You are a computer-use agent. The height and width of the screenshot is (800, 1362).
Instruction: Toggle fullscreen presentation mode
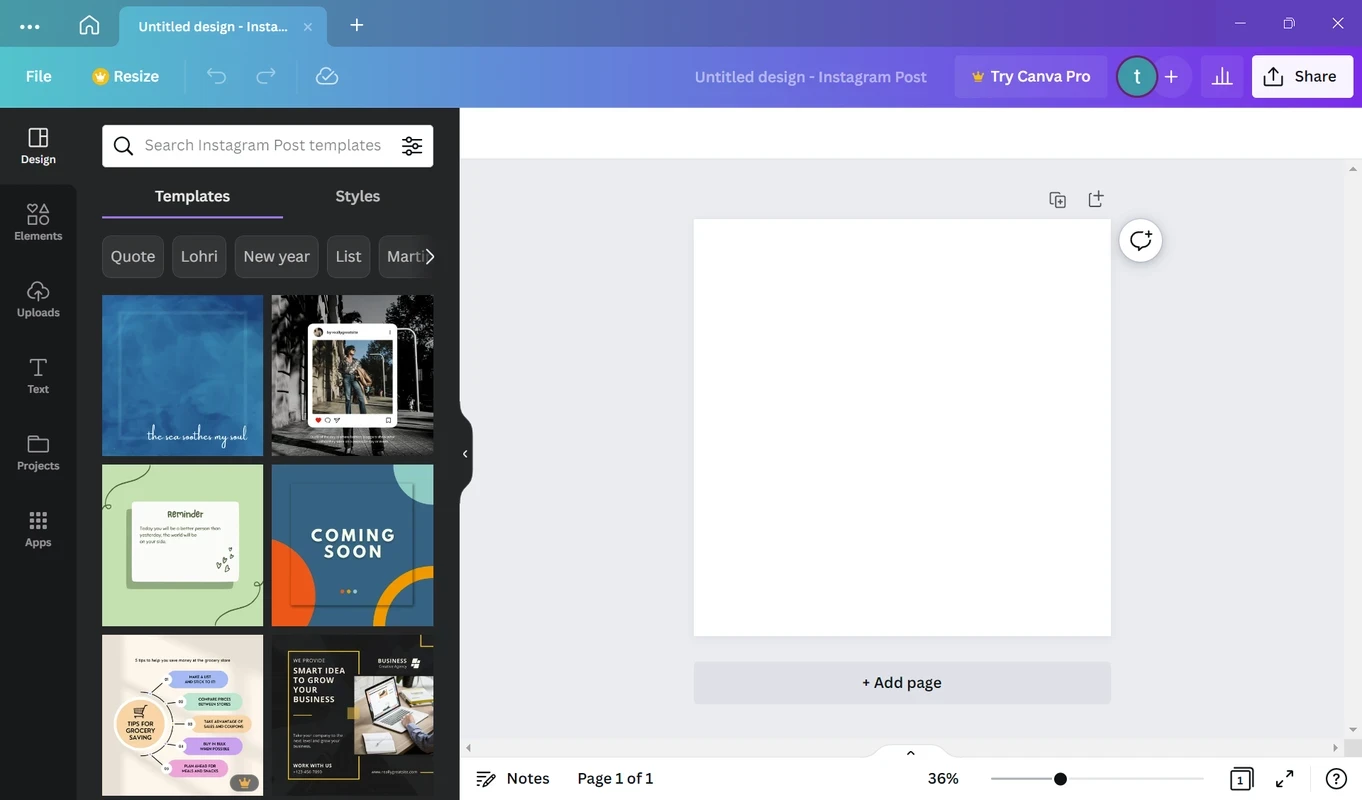pyautogui.click(x=1285, y=779)
